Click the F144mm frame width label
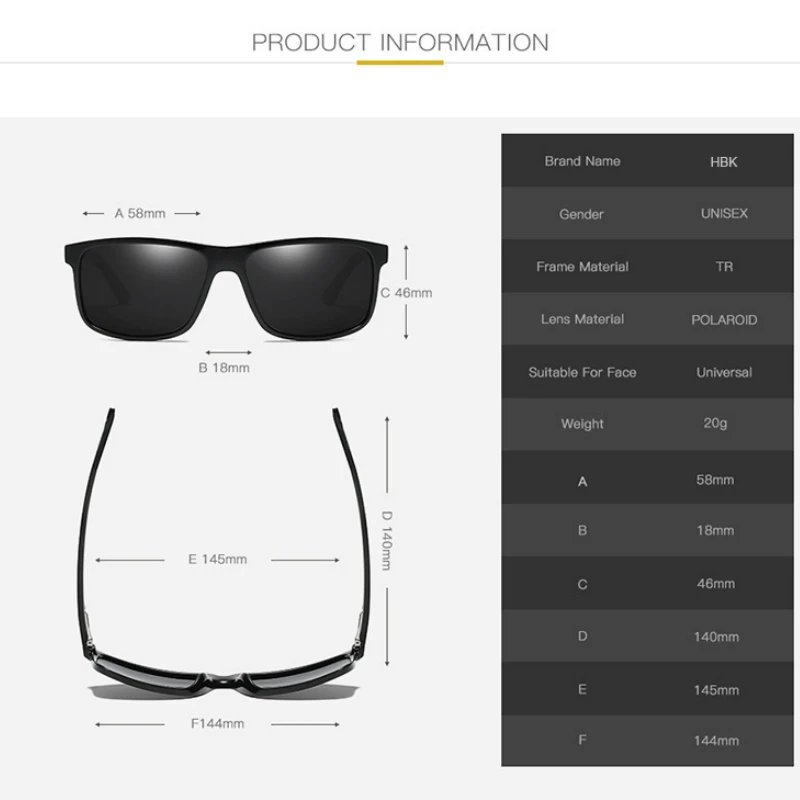Screen dimensions: 800x800 217,723
